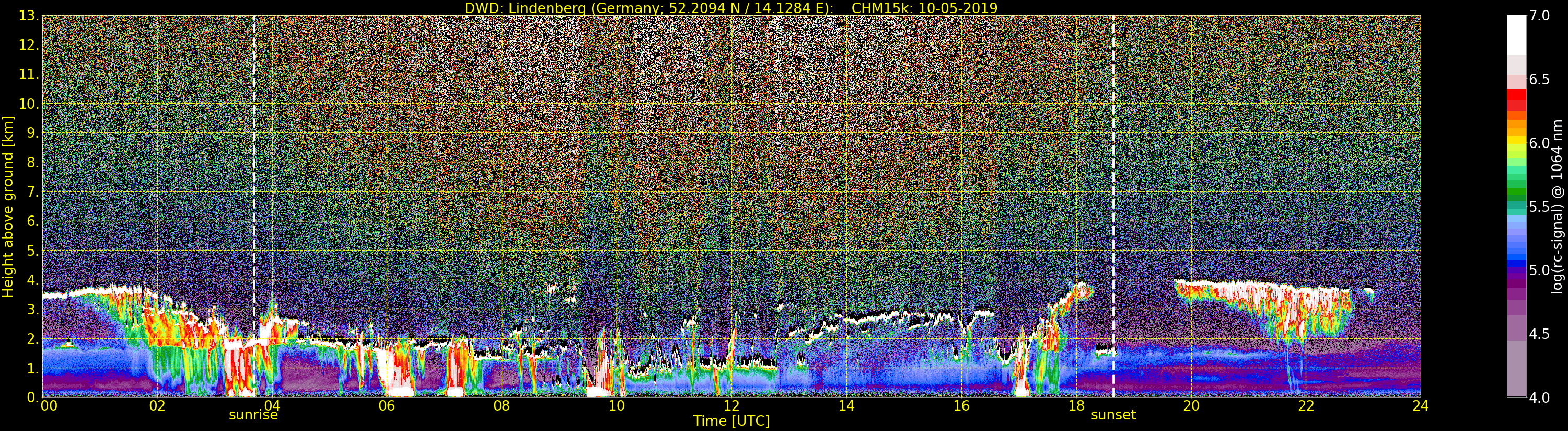Click the time tick label 22
This screenshot has height=431, width=1568.
pos(1306,406)
